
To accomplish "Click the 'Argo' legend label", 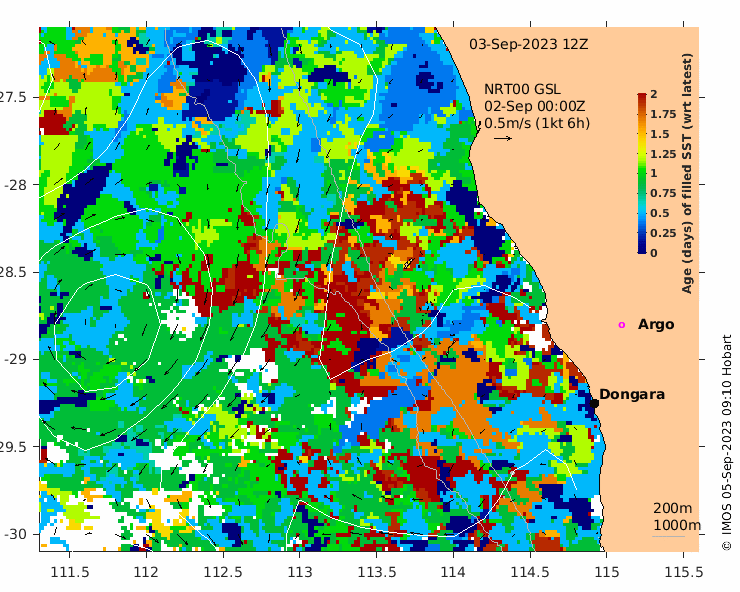I will pyautogui.click(x=656, y=324).
